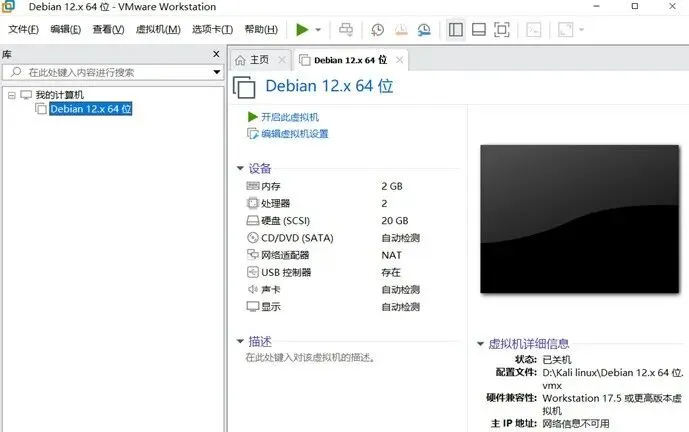The width and height of the screenshot is (689, 432).
Task: Open the library search dropdown arrow
Action: point(217,72)
